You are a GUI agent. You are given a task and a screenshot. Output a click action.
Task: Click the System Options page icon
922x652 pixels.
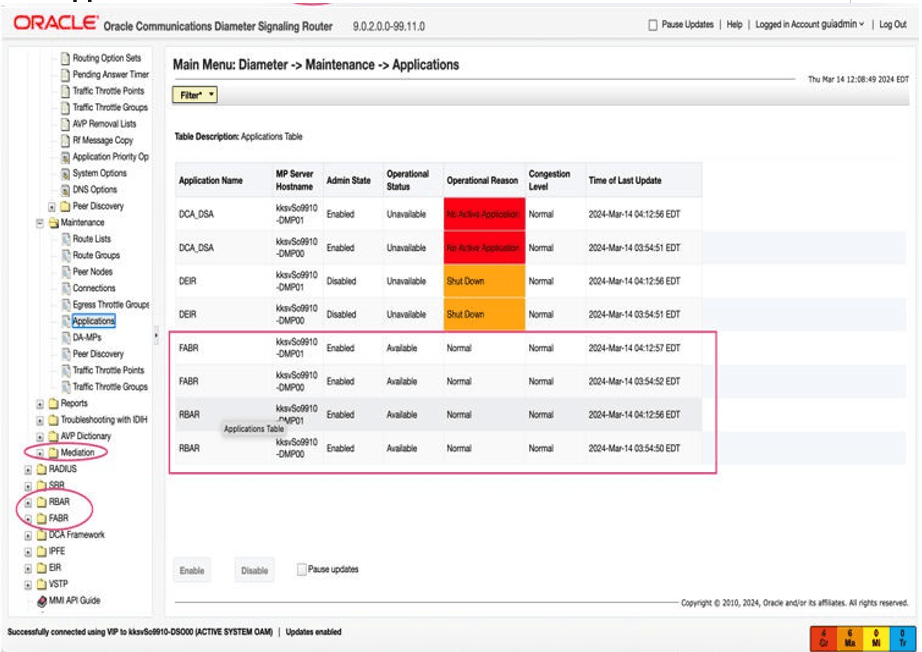coord(66,173)
